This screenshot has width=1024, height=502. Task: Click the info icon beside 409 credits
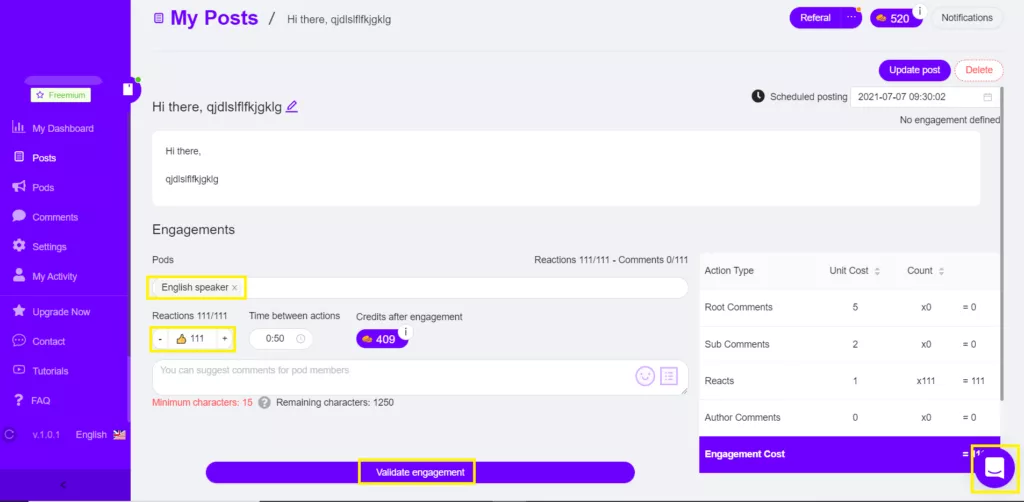click(406, 332)
